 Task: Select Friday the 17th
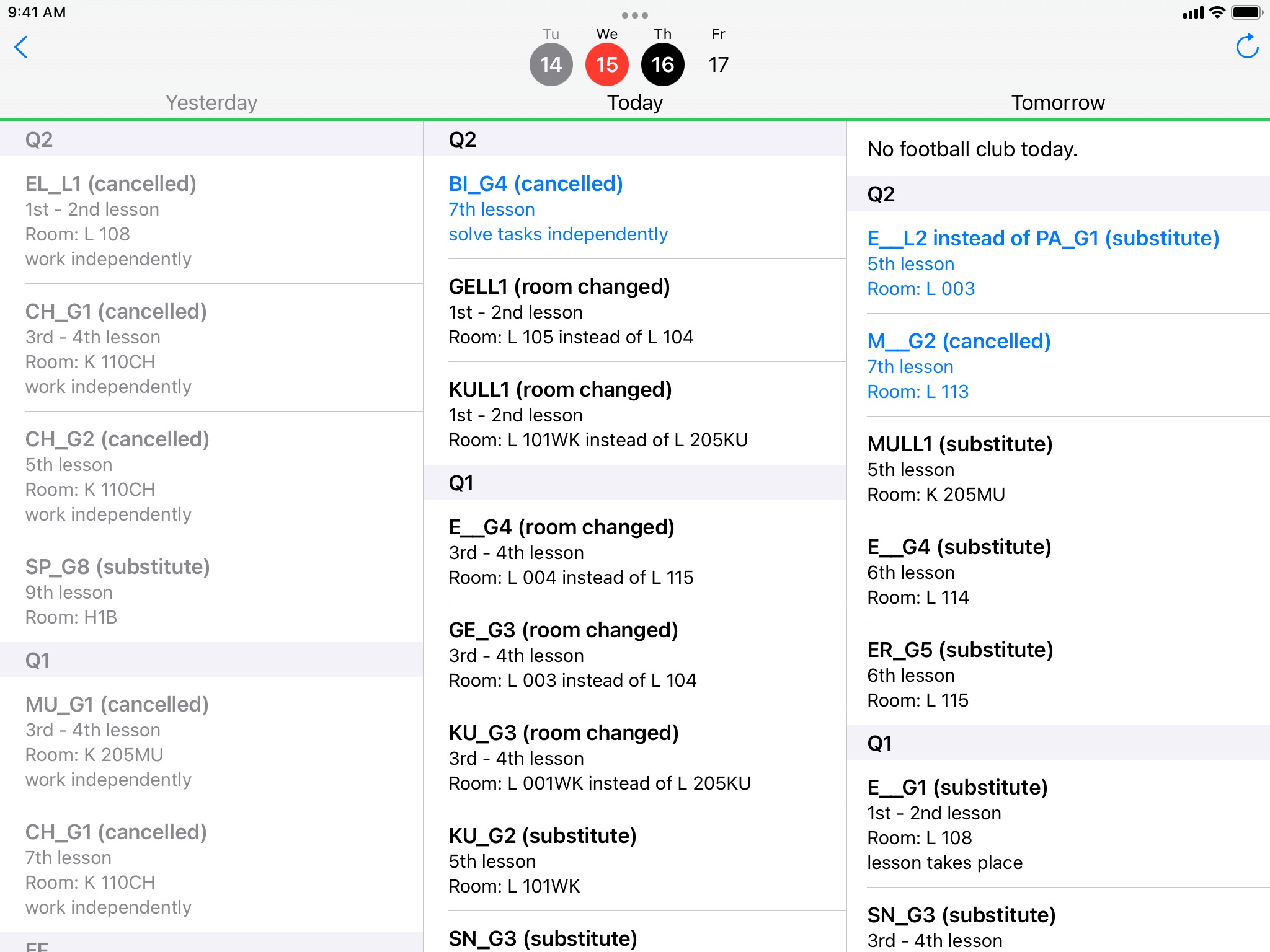coord(718,56)
